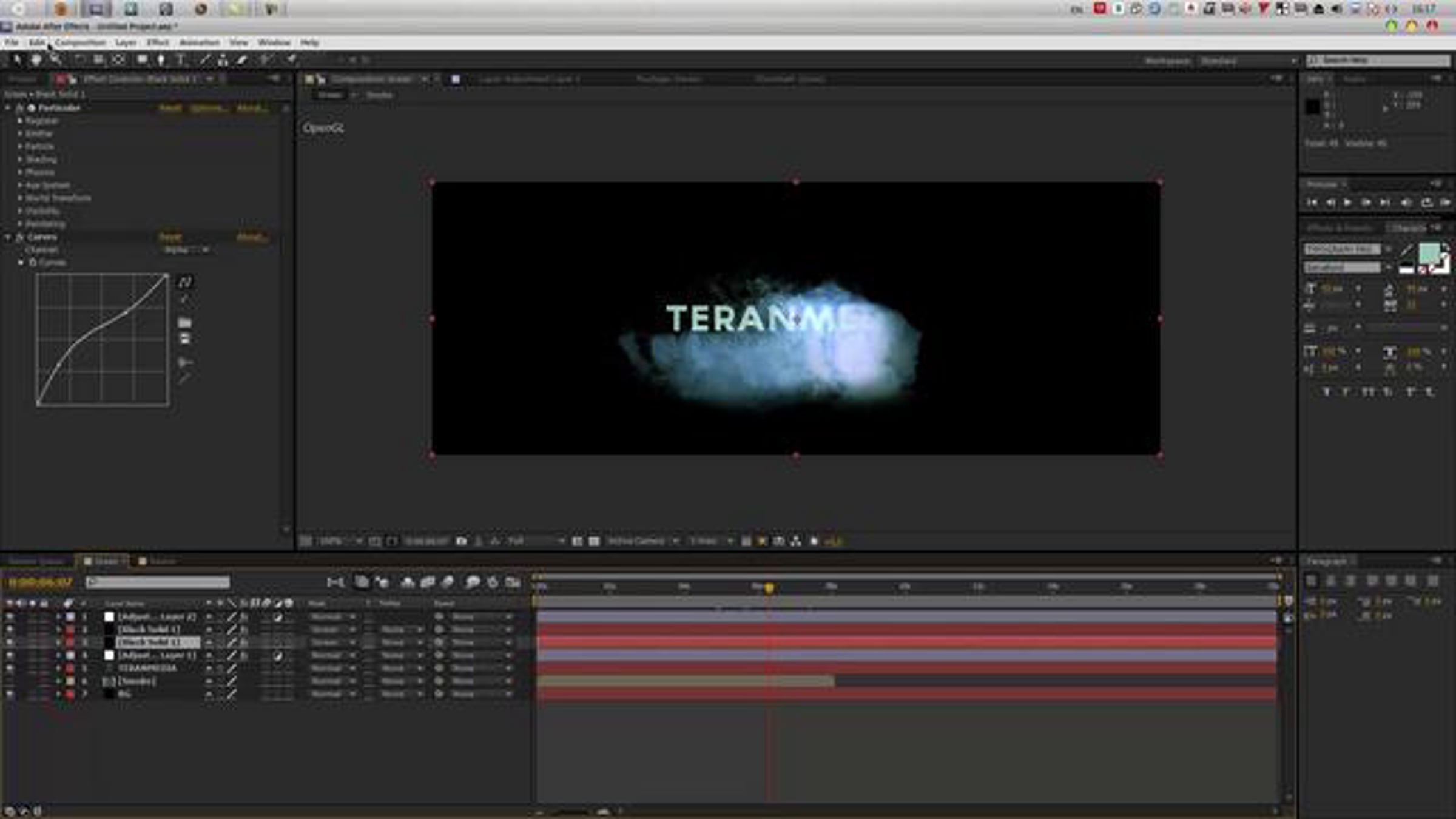Click the Play button in Preview panel
The image size is (1456, 819).
click(1347, 202)
